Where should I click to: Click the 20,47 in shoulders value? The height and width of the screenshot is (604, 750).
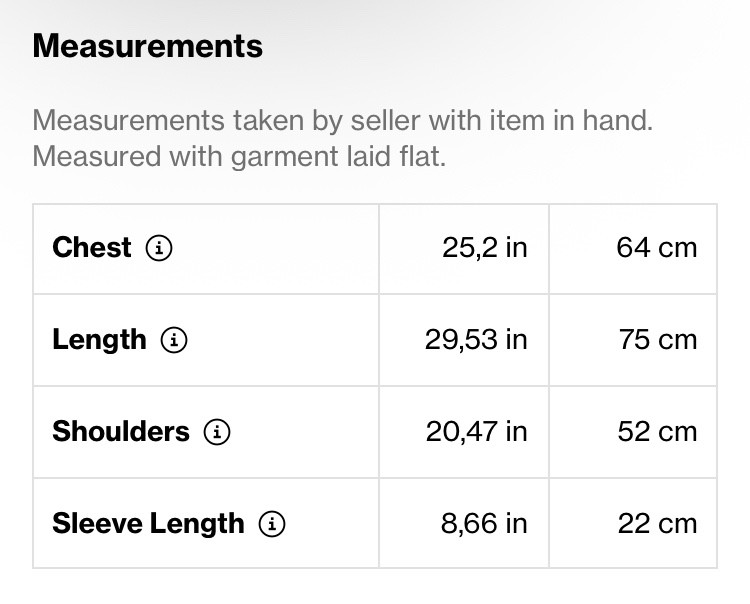click(x=476, y=432)
